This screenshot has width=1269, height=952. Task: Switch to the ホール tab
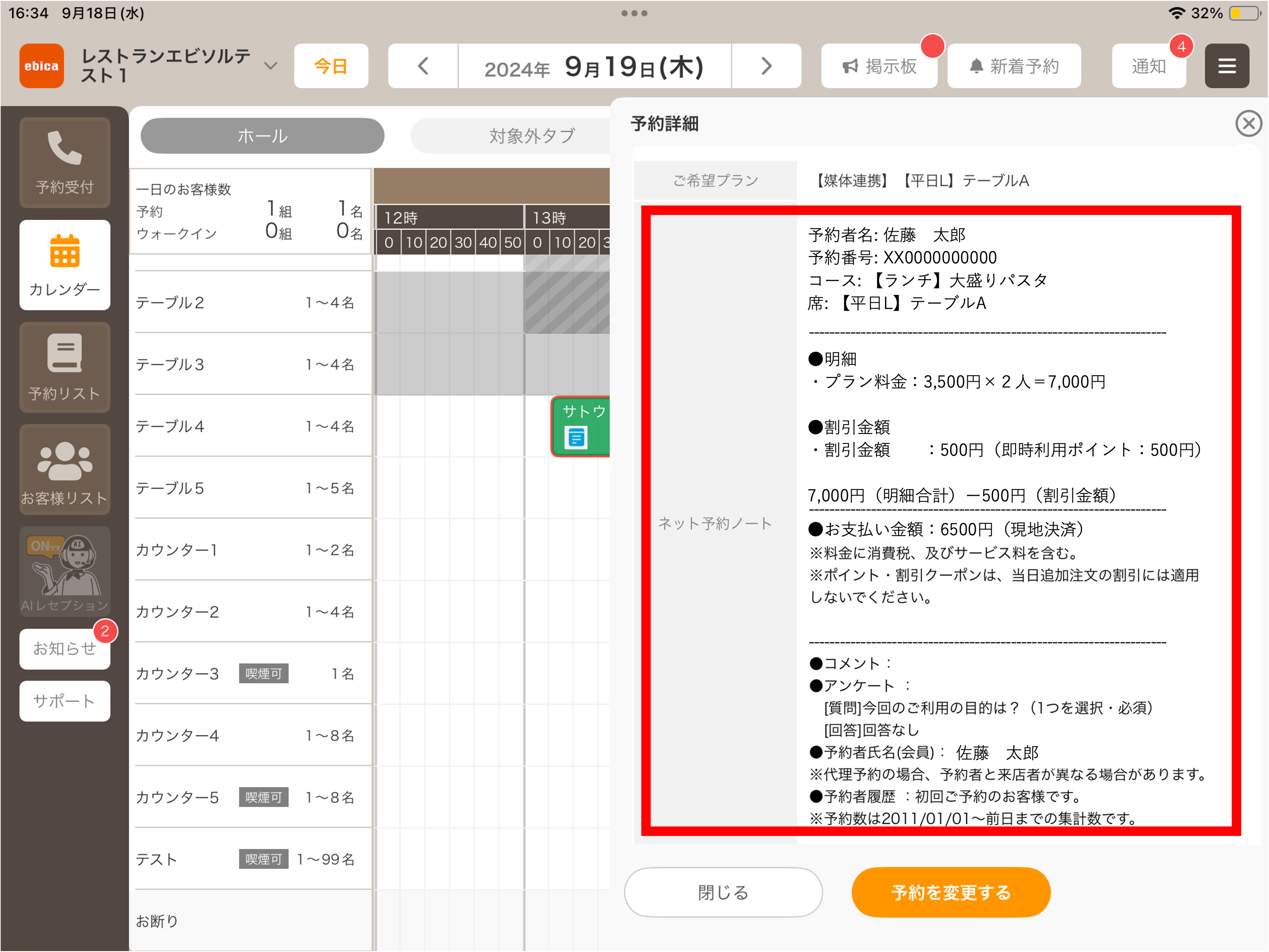point(262,136)
